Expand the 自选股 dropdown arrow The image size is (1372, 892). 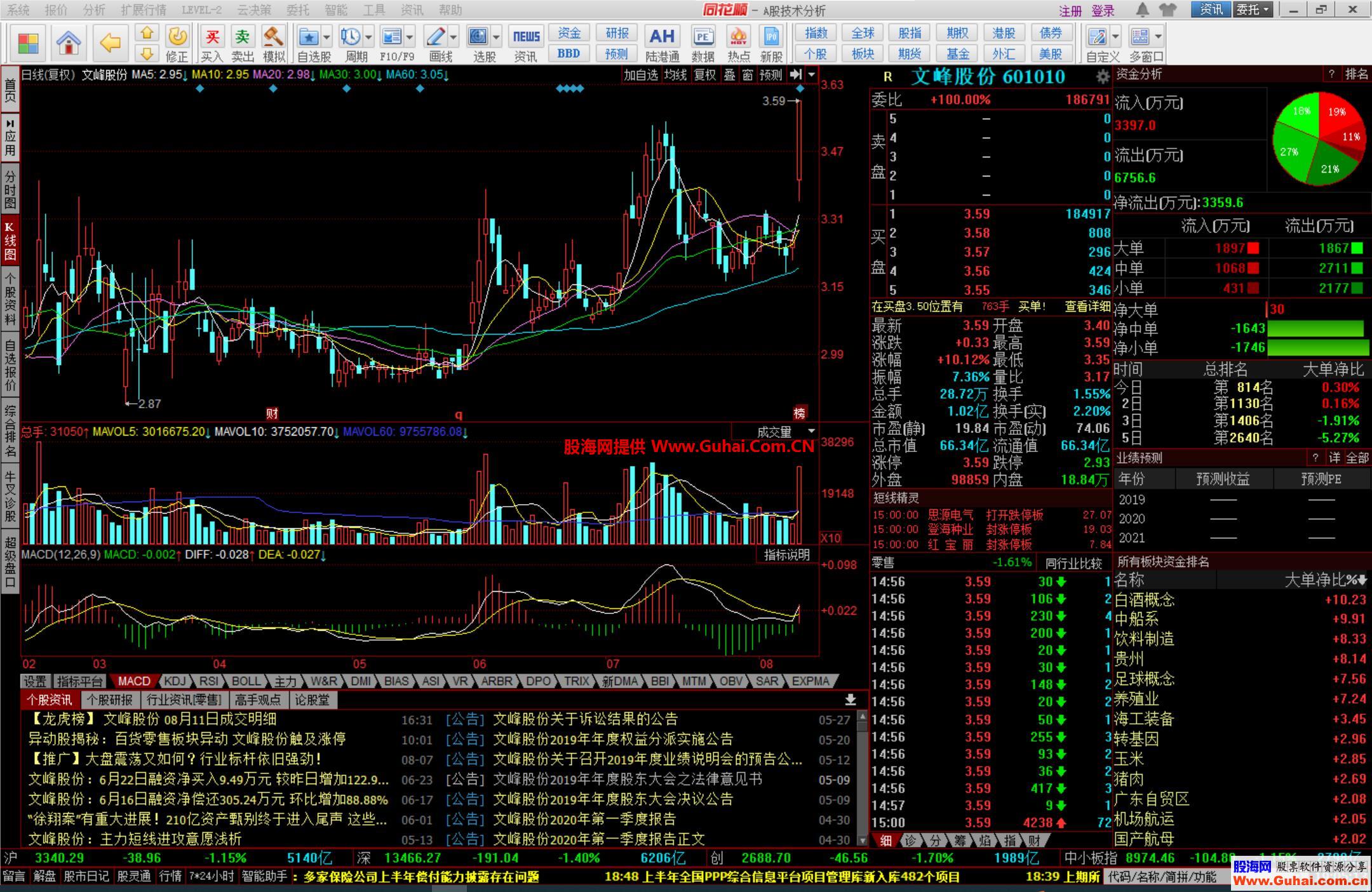point(326,36)
